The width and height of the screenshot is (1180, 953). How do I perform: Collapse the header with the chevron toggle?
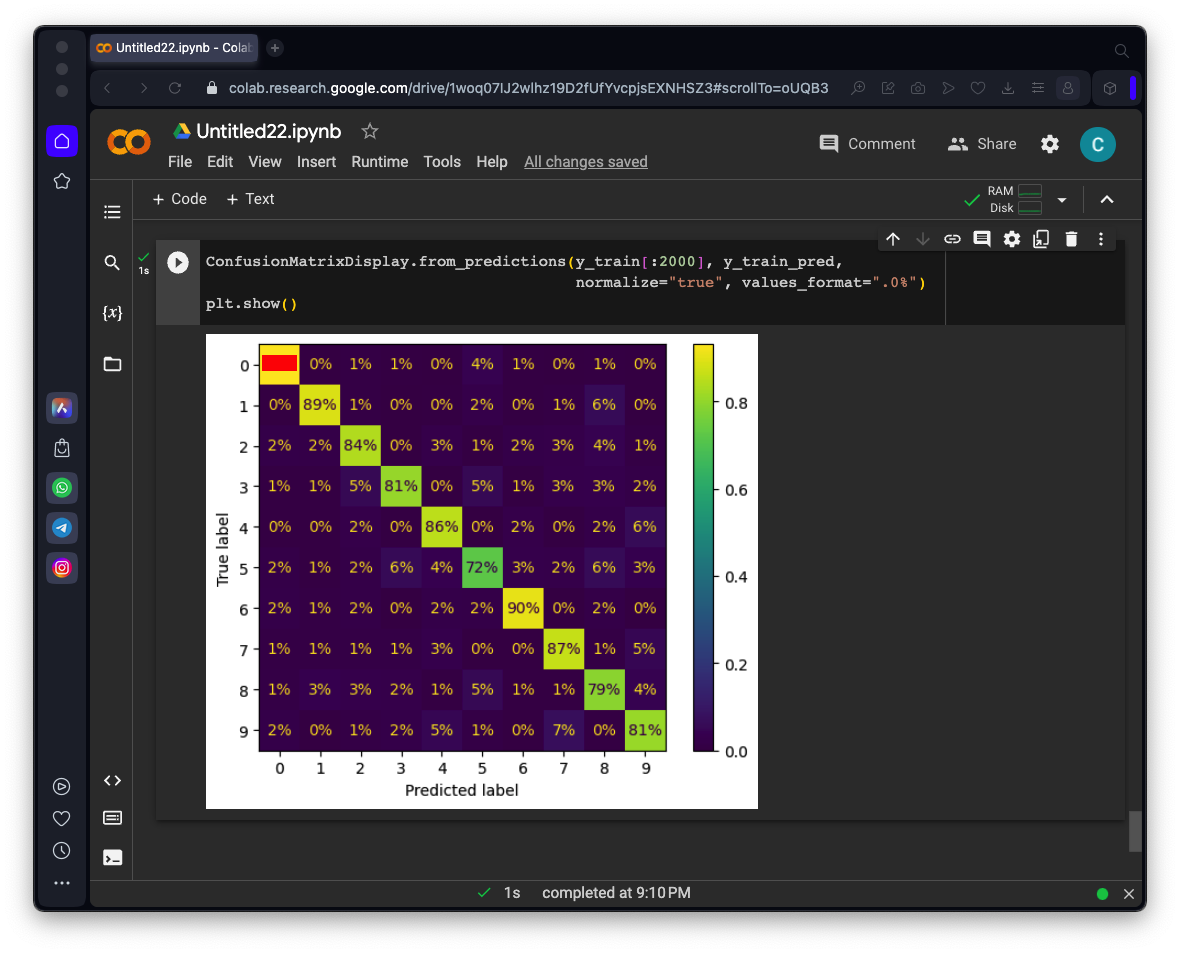tap(1107, 199)
